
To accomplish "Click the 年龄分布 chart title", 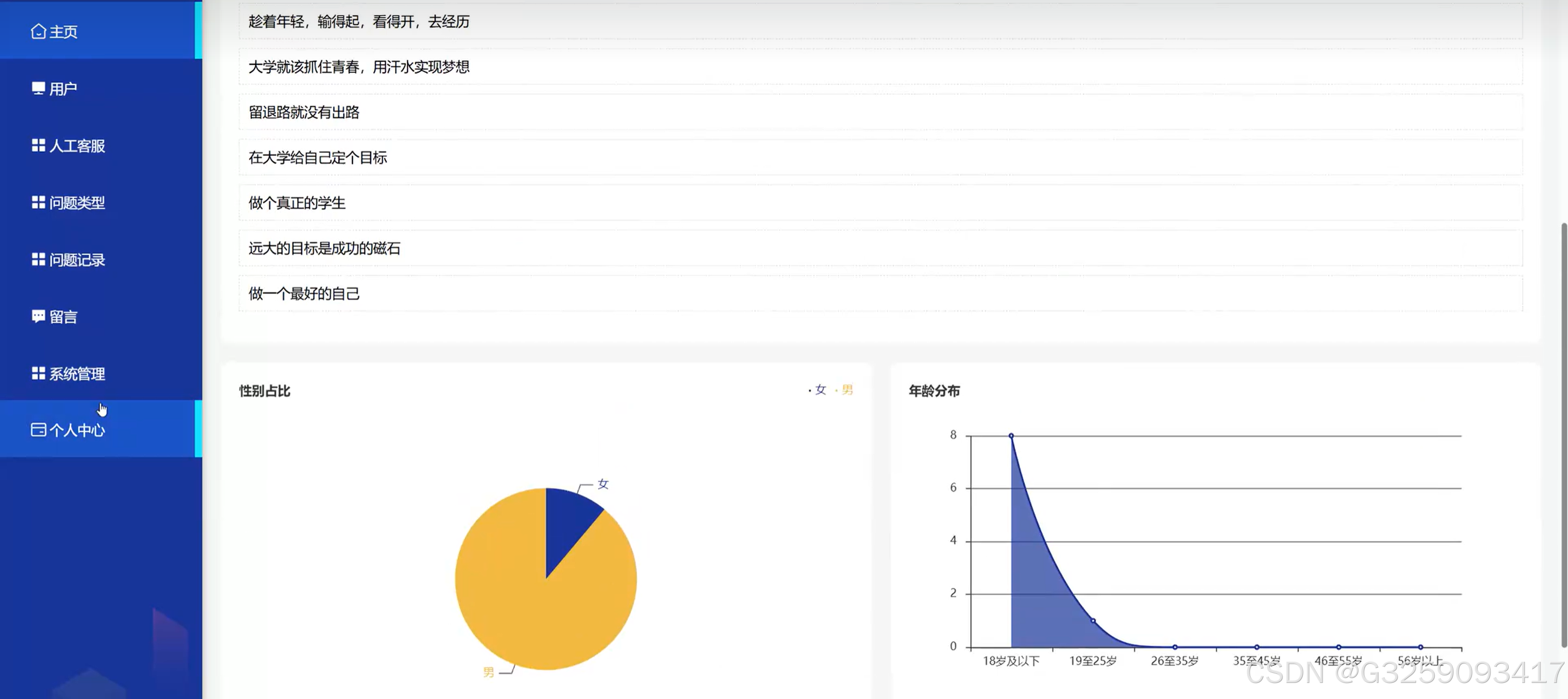I will point(934,391).
